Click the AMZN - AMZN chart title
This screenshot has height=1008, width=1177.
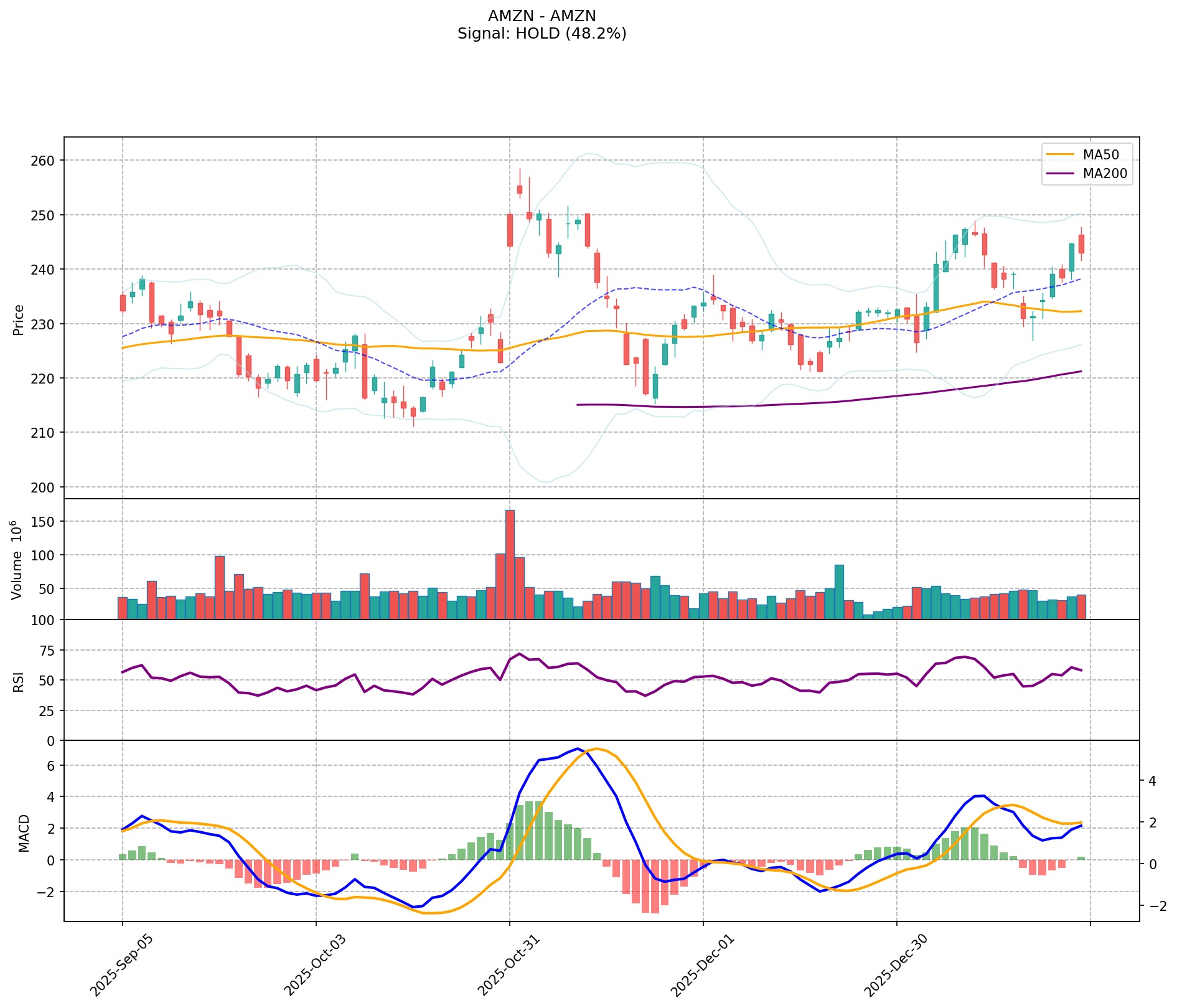pos(542,16)
